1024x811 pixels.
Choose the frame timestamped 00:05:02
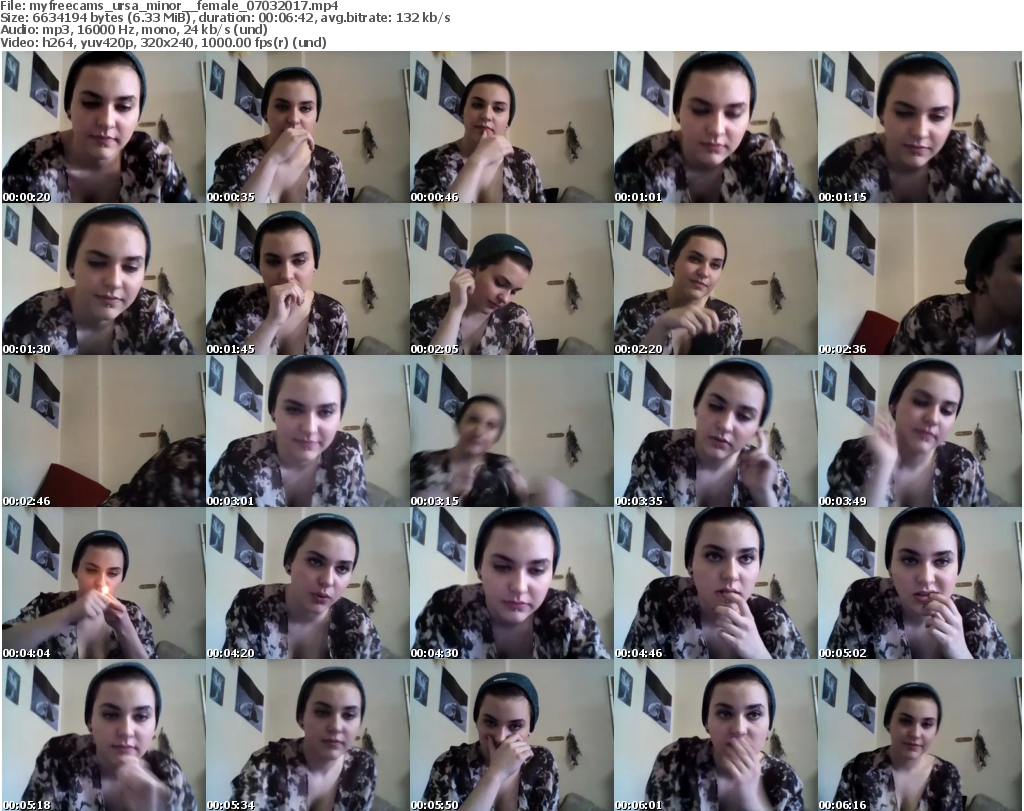pyautogui.click(x=920, y=583)
